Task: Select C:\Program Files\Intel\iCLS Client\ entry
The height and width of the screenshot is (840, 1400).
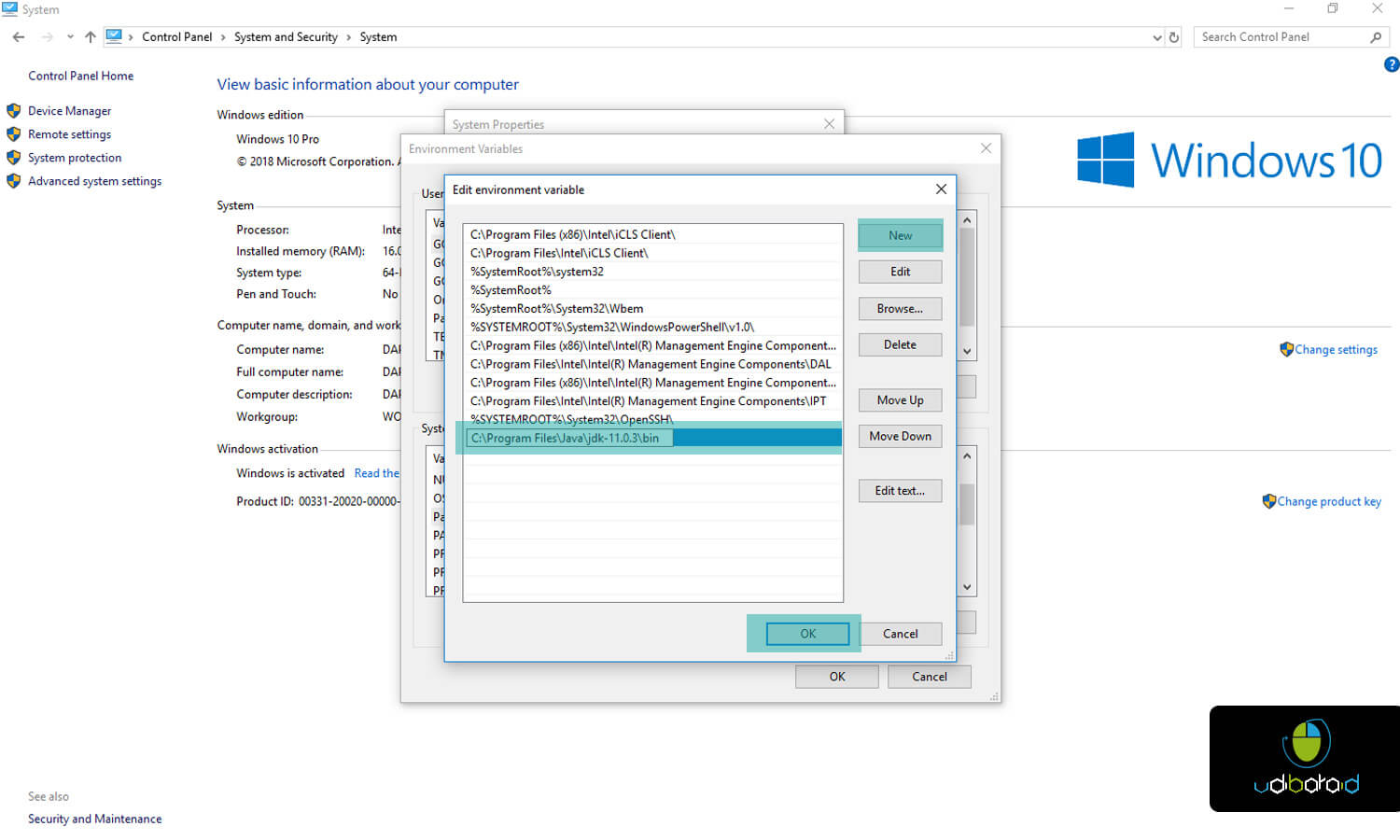Action: (652, 253)
